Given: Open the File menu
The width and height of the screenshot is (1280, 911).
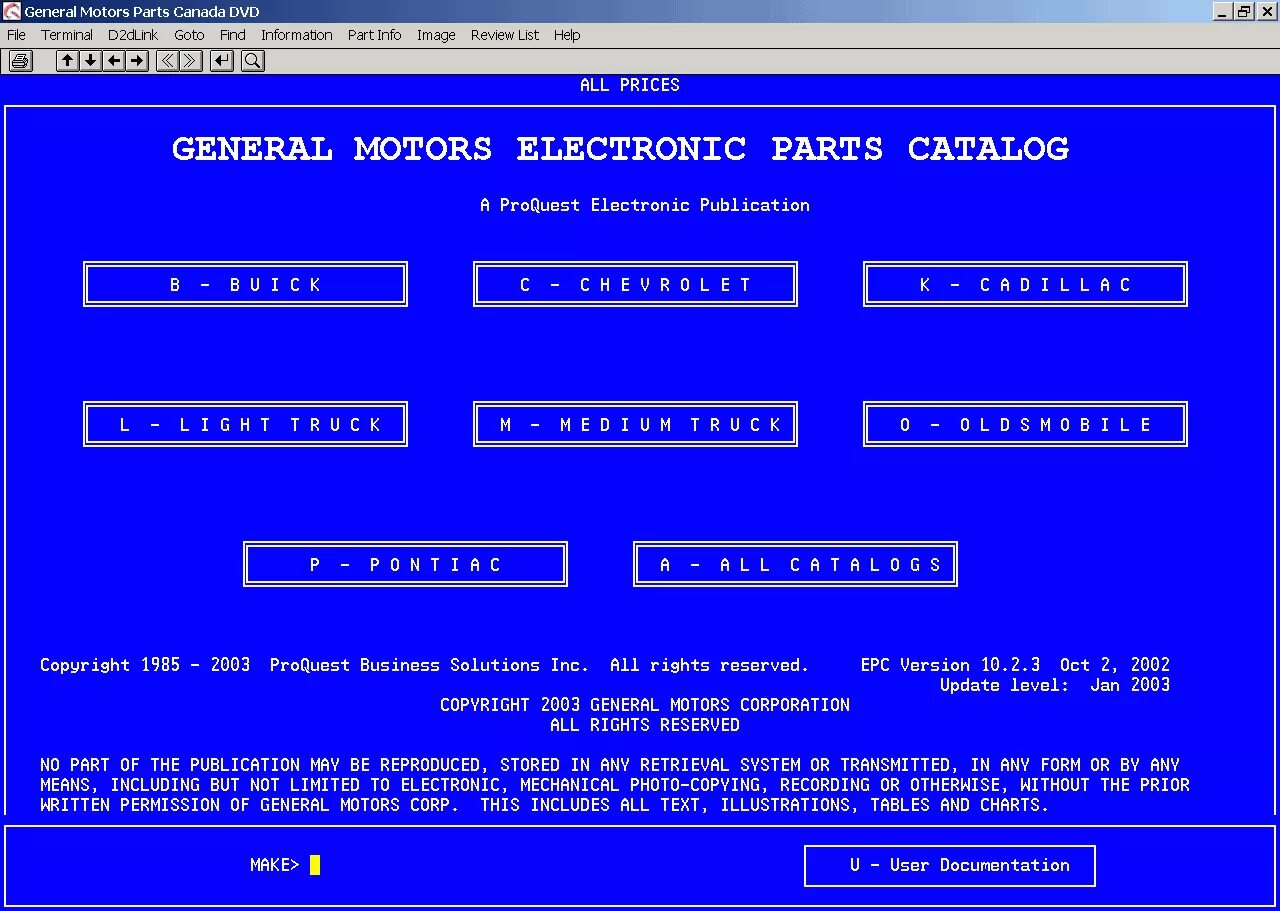Looking at the screenshot, I should (16, 35).
